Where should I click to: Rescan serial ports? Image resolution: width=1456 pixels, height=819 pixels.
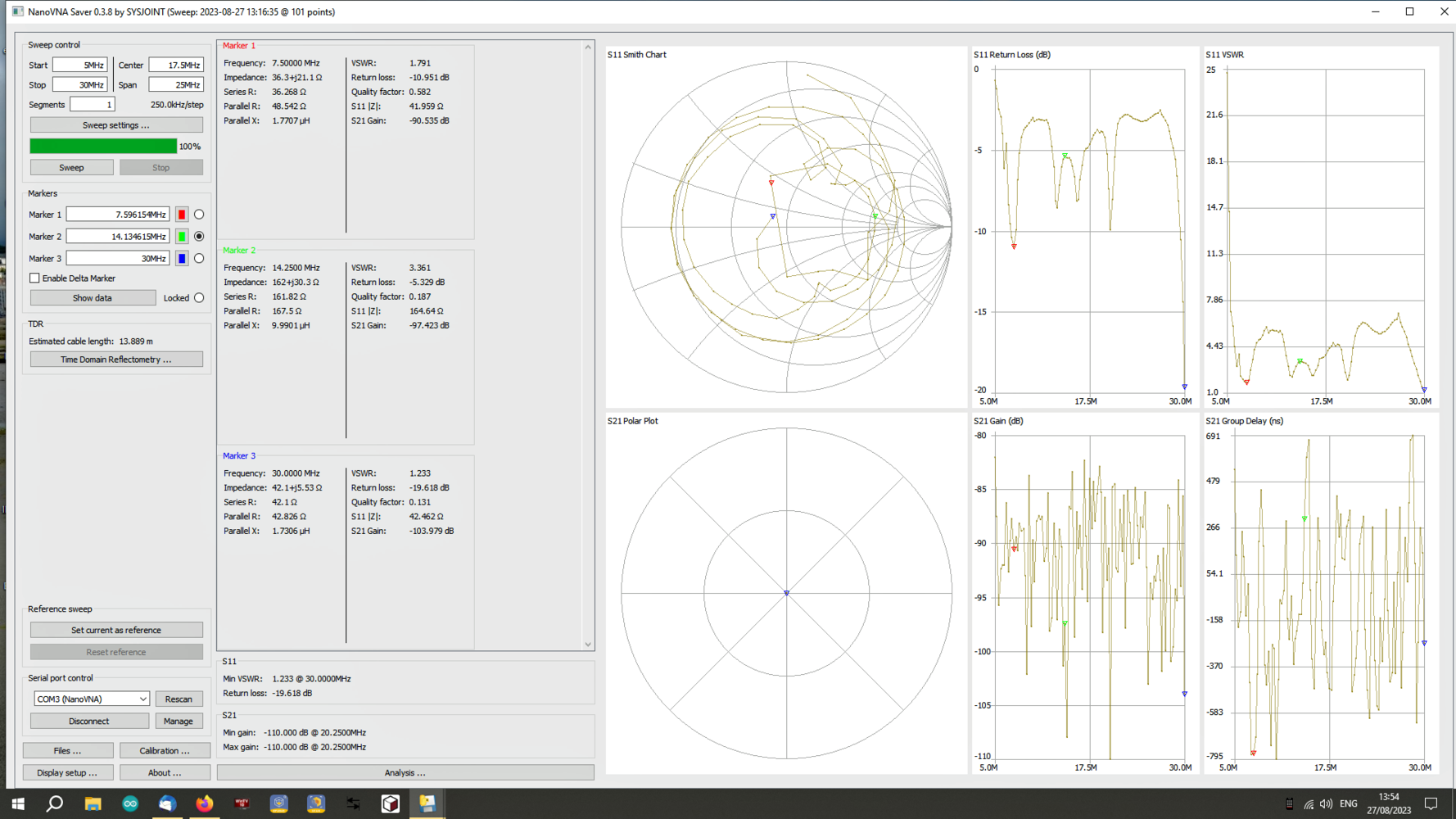179,699
